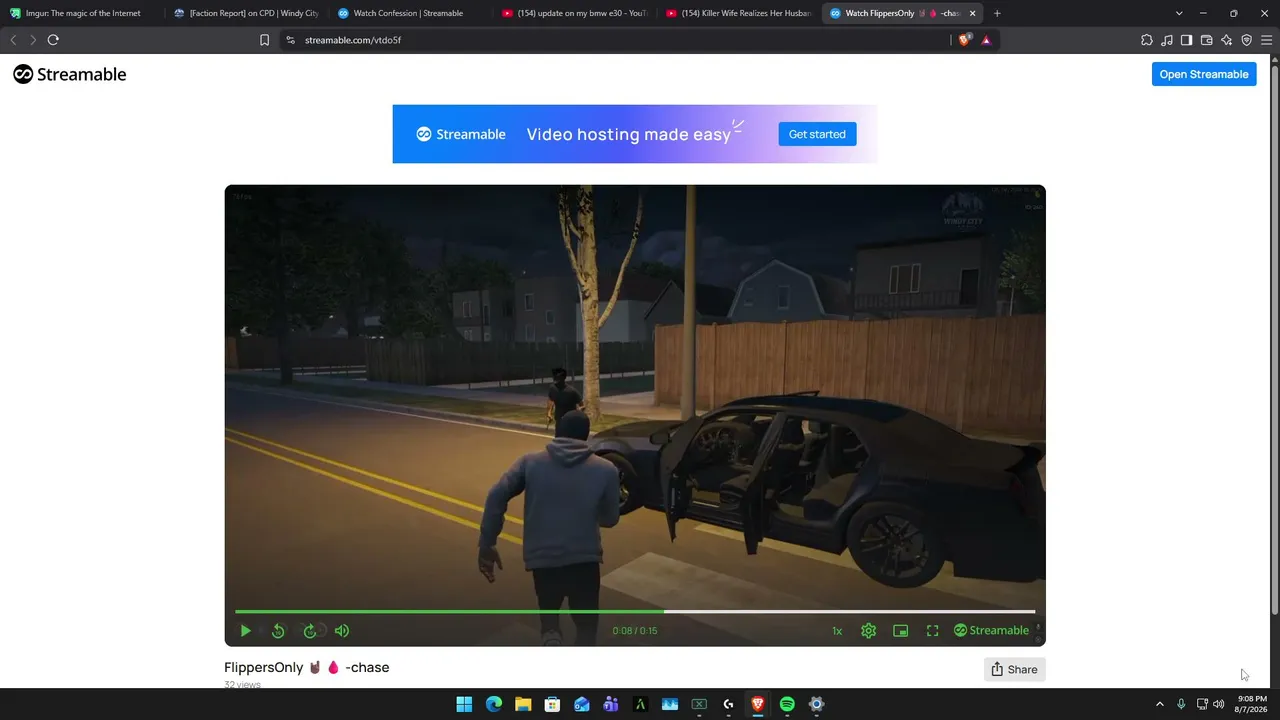Image resolution: width=1280 pixels, height=720 pixels.
Task: Click Get started in the banner
Action: click(817, 134)
